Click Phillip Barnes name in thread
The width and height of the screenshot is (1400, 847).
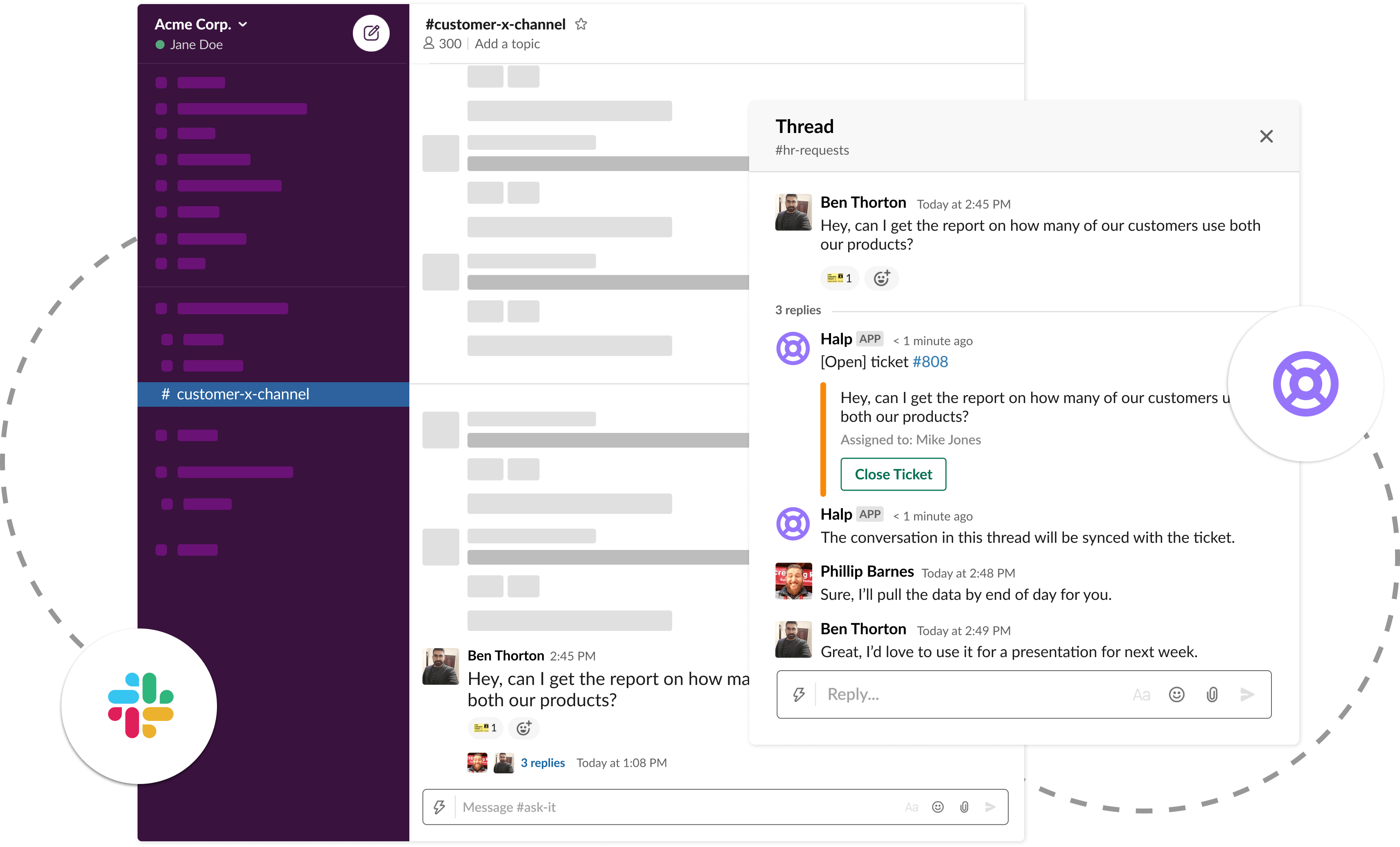[867, 572]
